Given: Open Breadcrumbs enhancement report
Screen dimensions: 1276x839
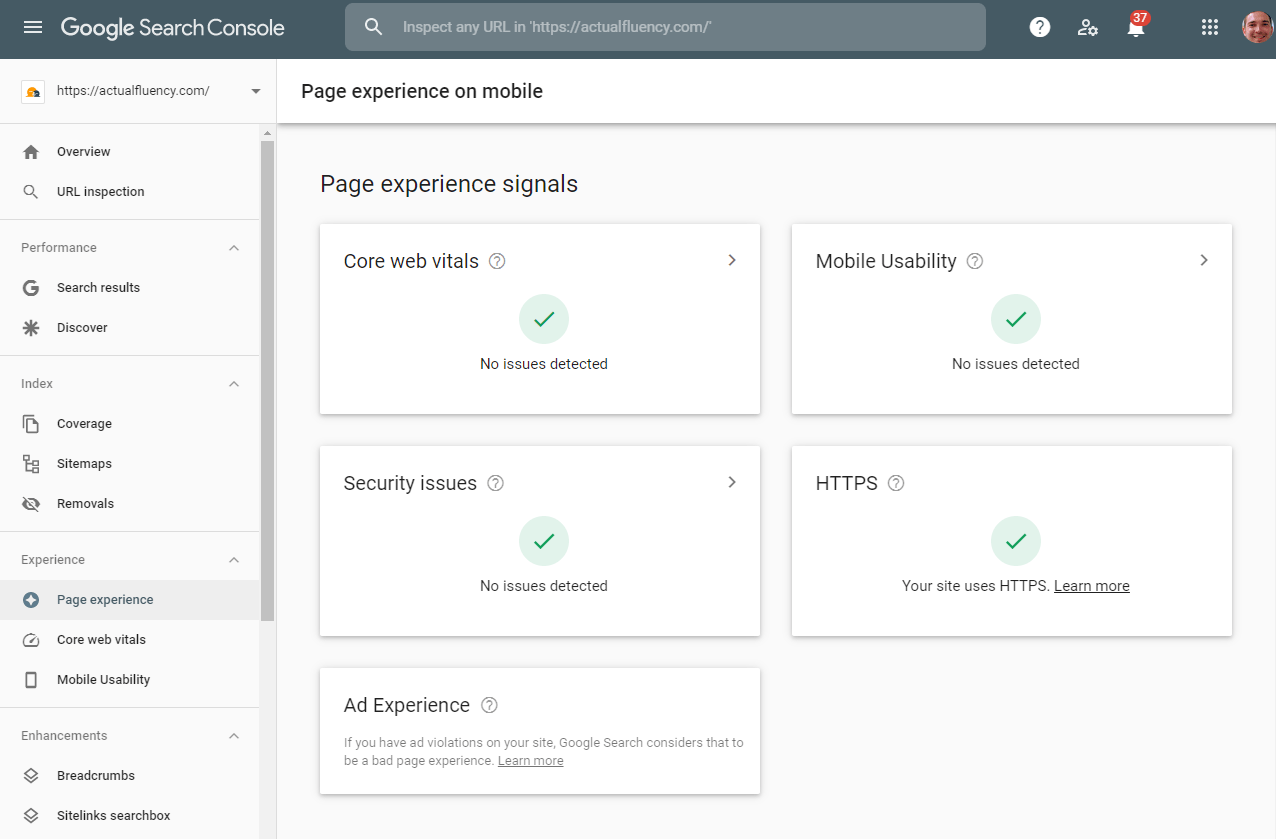Looking at the screenshot, I should coord(130,776).
